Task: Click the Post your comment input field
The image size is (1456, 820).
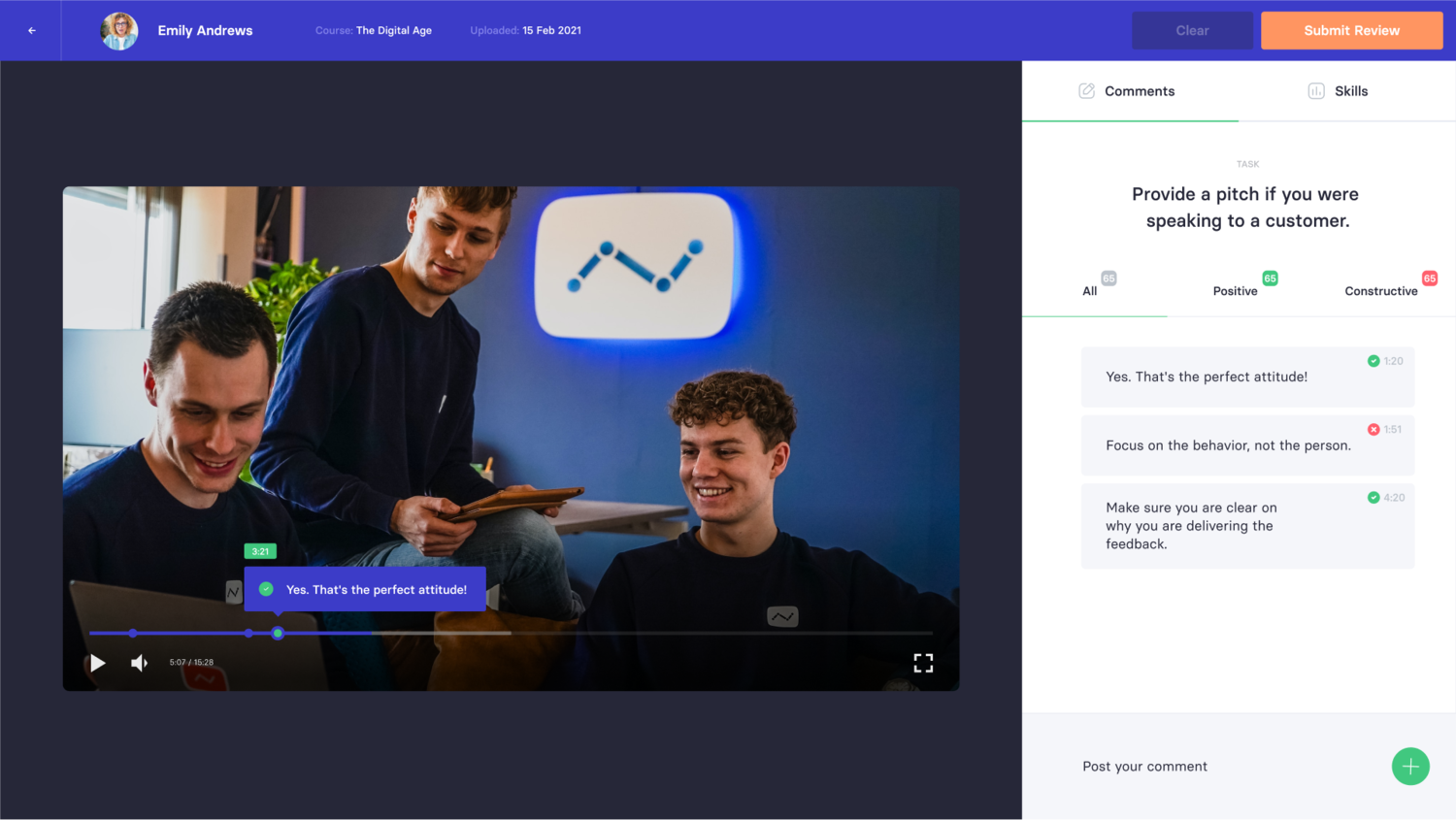Action: (1145, 766)
